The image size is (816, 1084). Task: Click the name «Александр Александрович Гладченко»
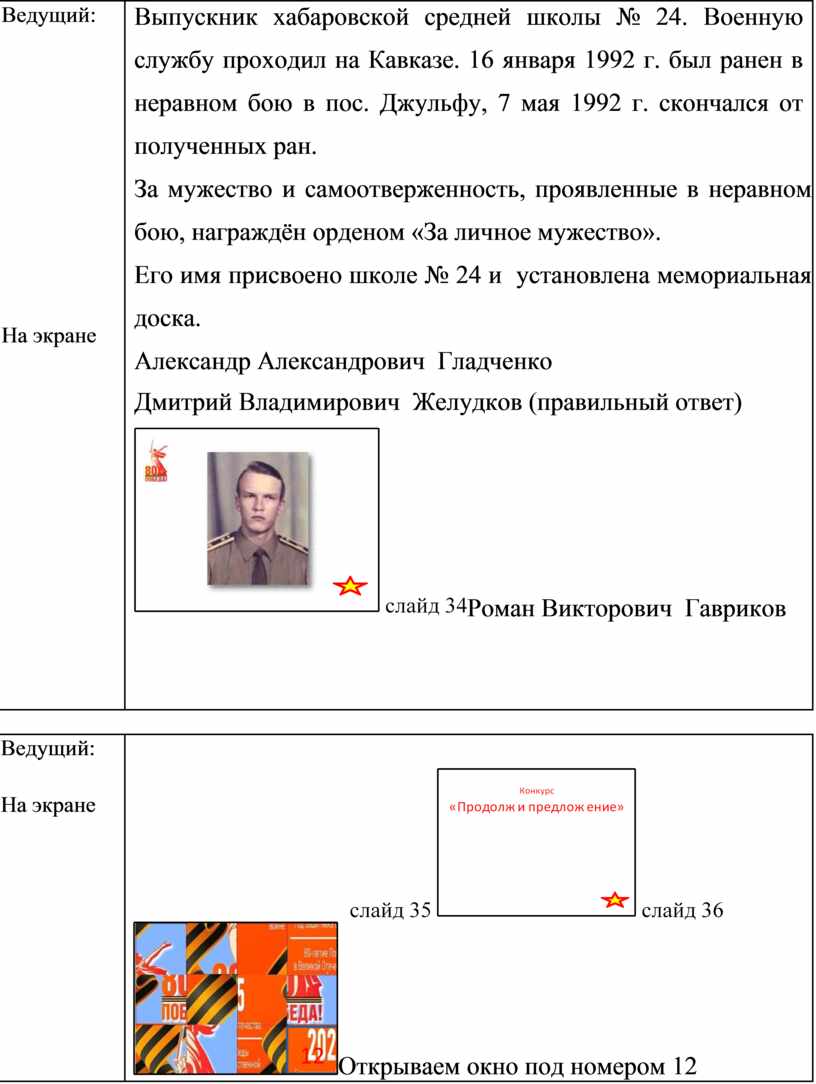coord(343,362)
